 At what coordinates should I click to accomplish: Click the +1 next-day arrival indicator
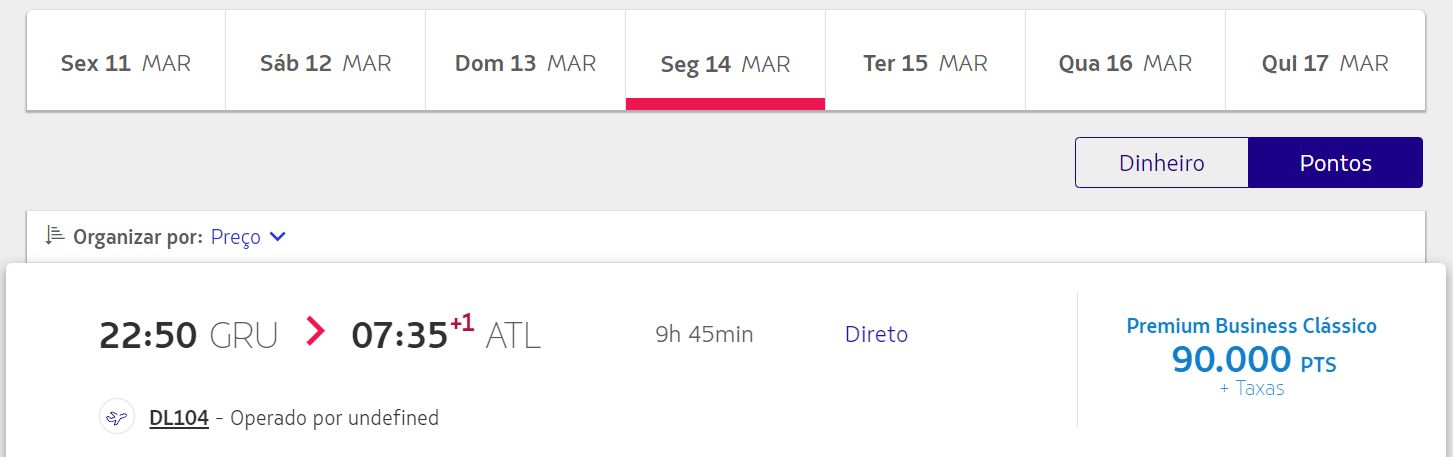[x=462, y=323]
